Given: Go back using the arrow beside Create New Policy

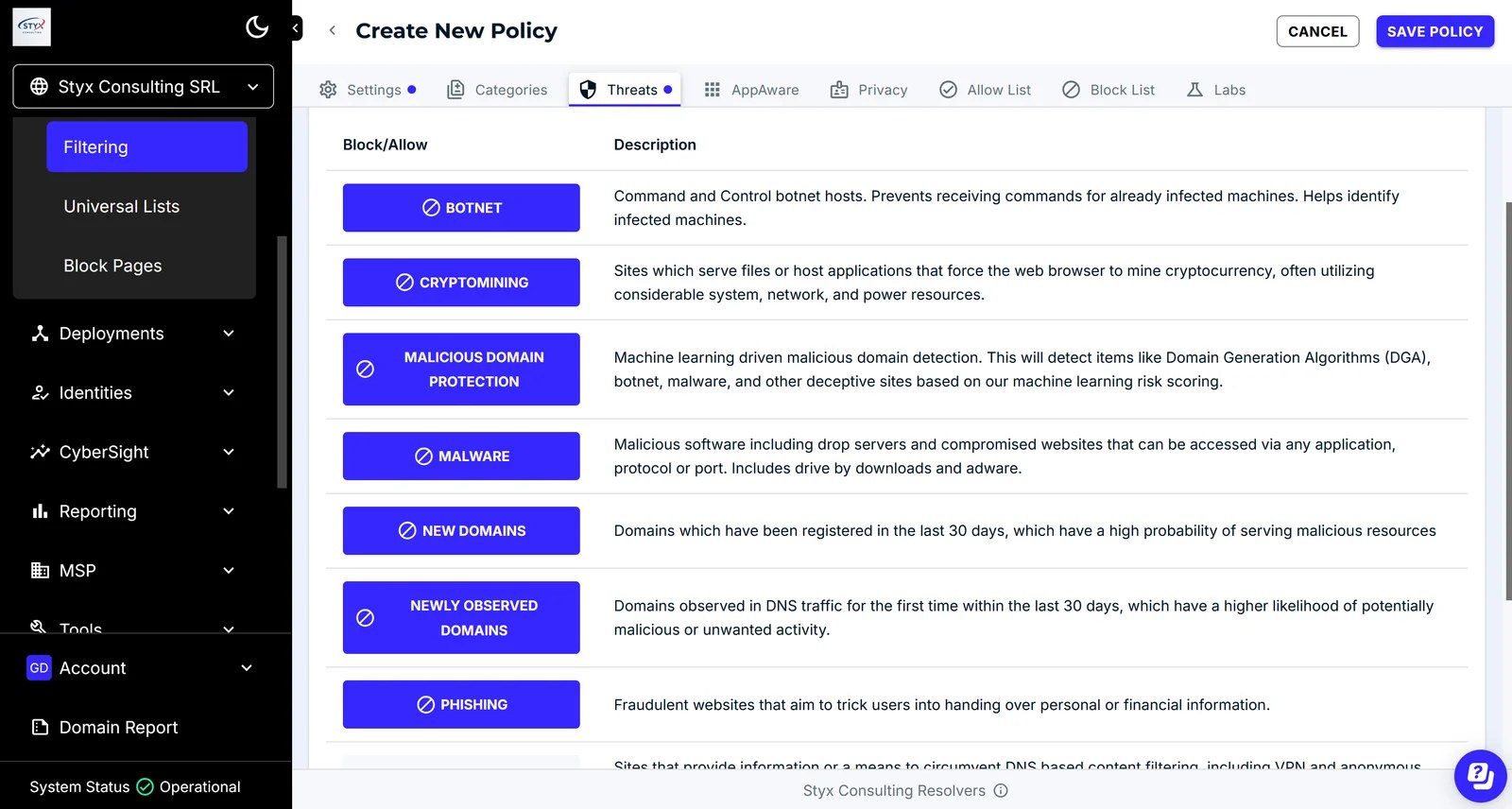Looking at the screenshot, I should click(332, 30).
